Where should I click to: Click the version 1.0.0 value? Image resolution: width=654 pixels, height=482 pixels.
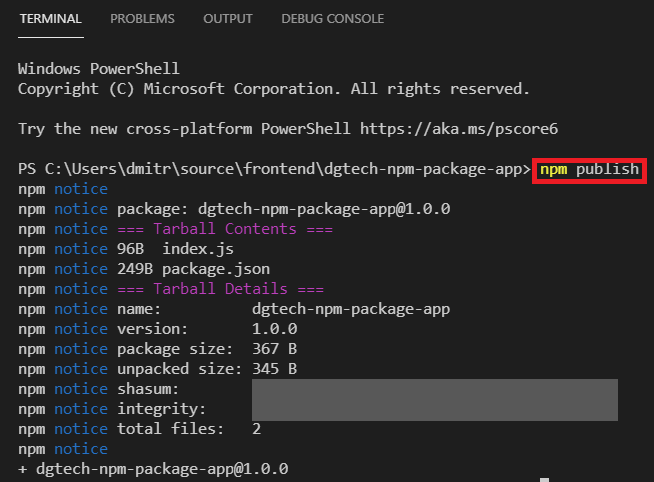(274, 329)
